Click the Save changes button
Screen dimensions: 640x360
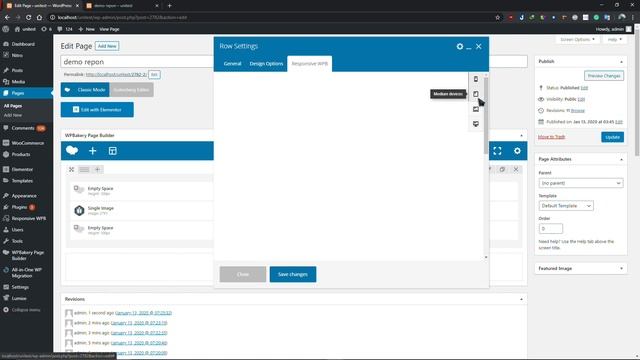click(x=293, y=274)
